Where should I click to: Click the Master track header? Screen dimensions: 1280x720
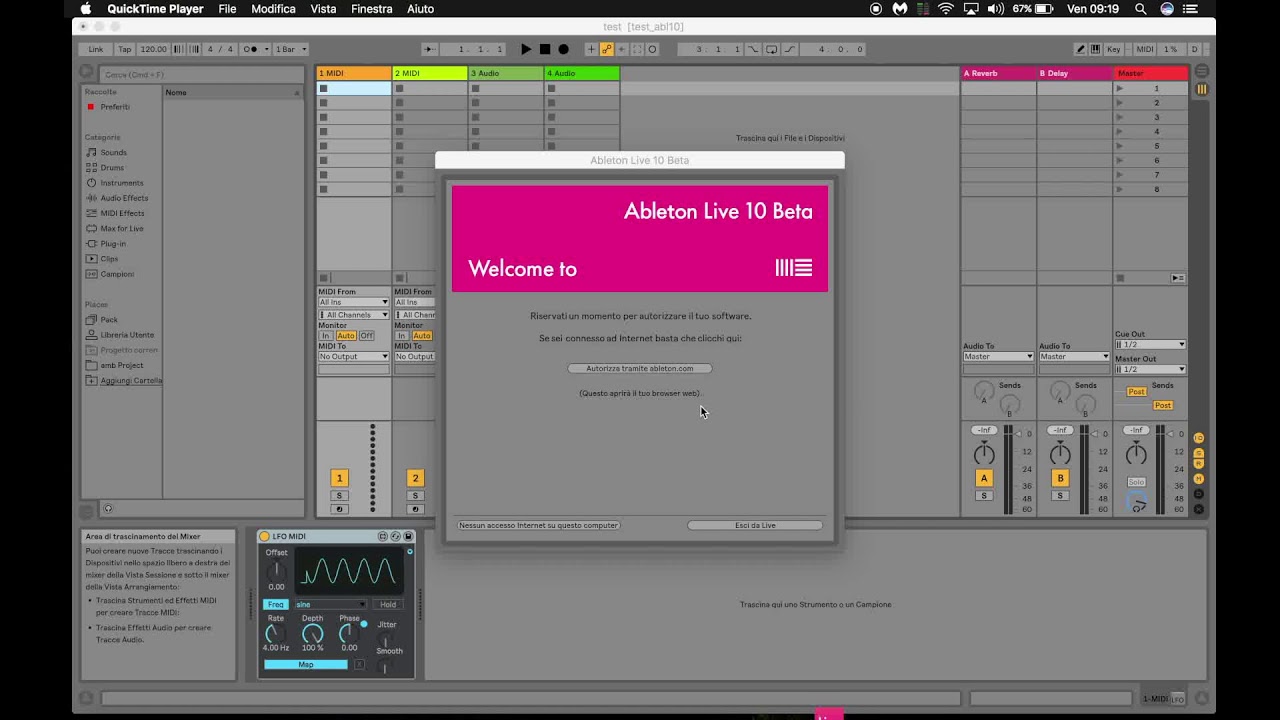click(x=1151, y=73)
